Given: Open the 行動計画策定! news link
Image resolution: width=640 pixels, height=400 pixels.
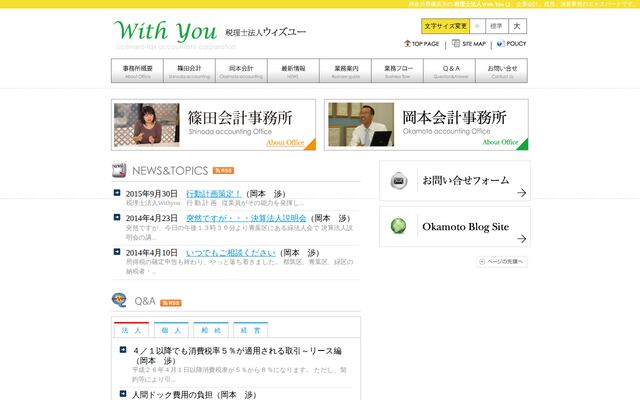Looking at the screenshot, I should pos(213,194).
